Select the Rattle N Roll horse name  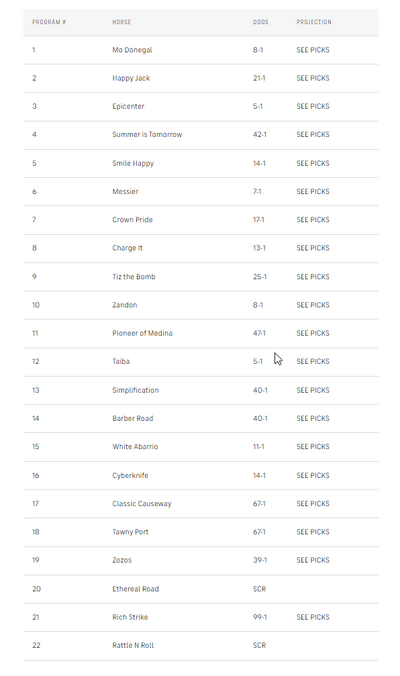pos(133,645)
